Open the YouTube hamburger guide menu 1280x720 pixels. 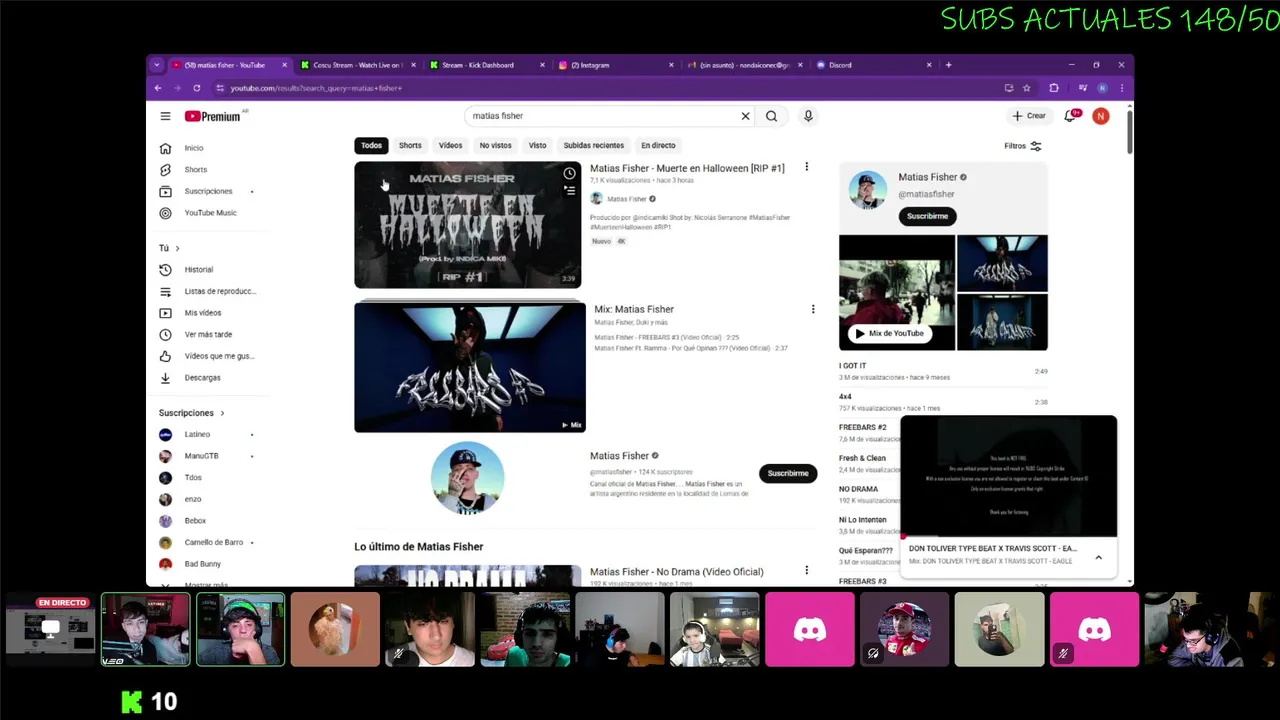pos(165,116)
